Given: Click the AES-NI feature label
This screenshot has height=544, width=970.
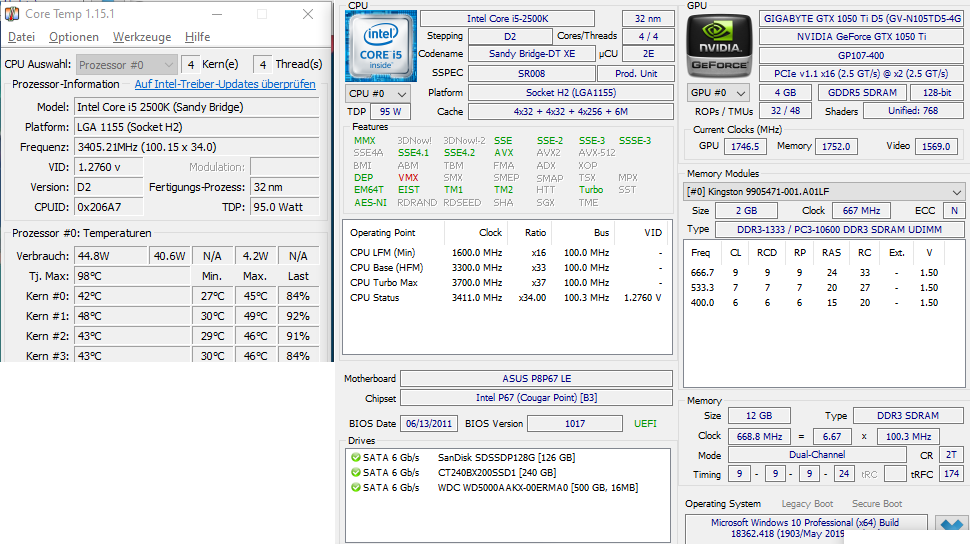Looking at the screenshot, I should 370,202.
